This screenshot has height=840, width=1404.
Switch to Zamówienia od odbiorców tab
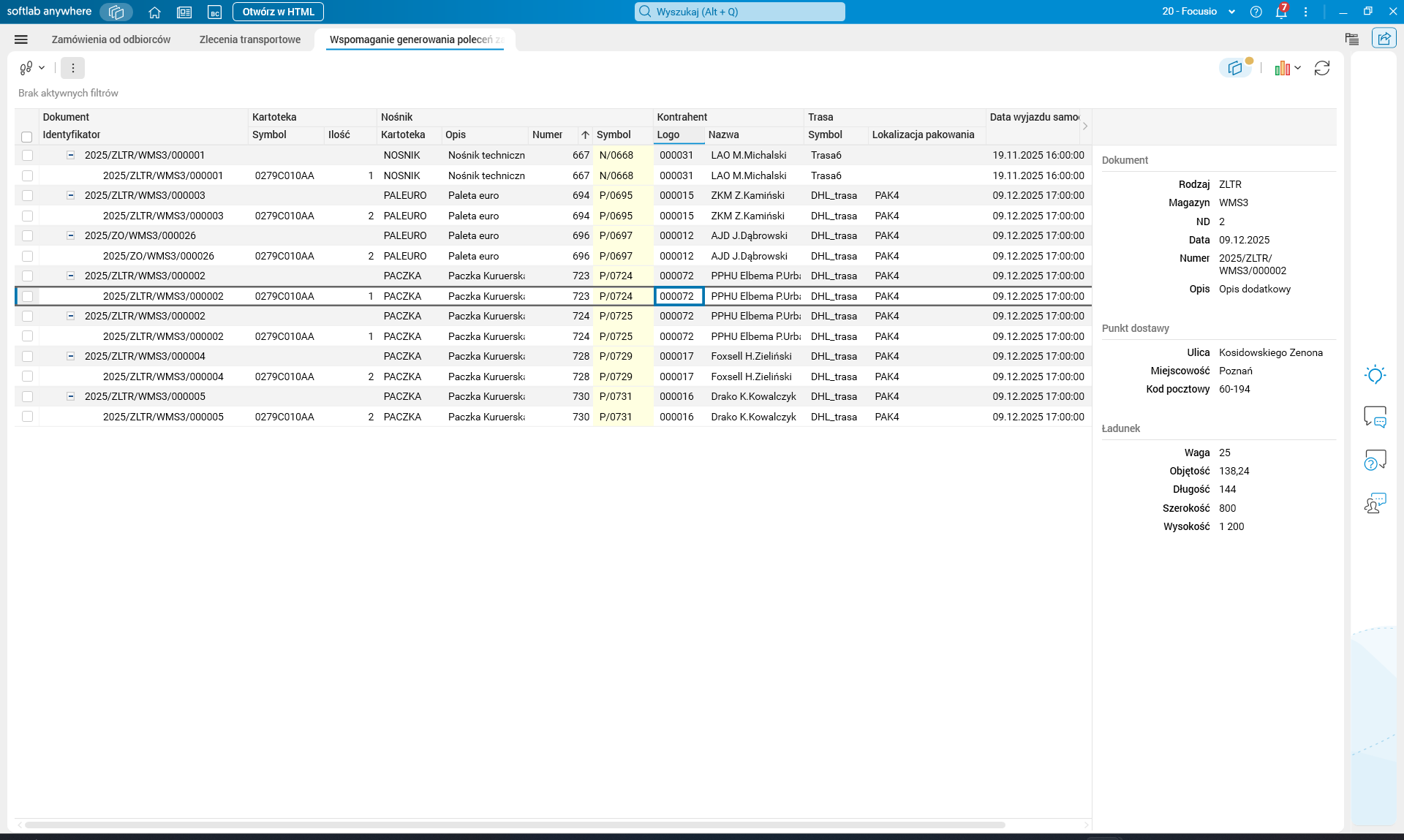pos(111,39)
